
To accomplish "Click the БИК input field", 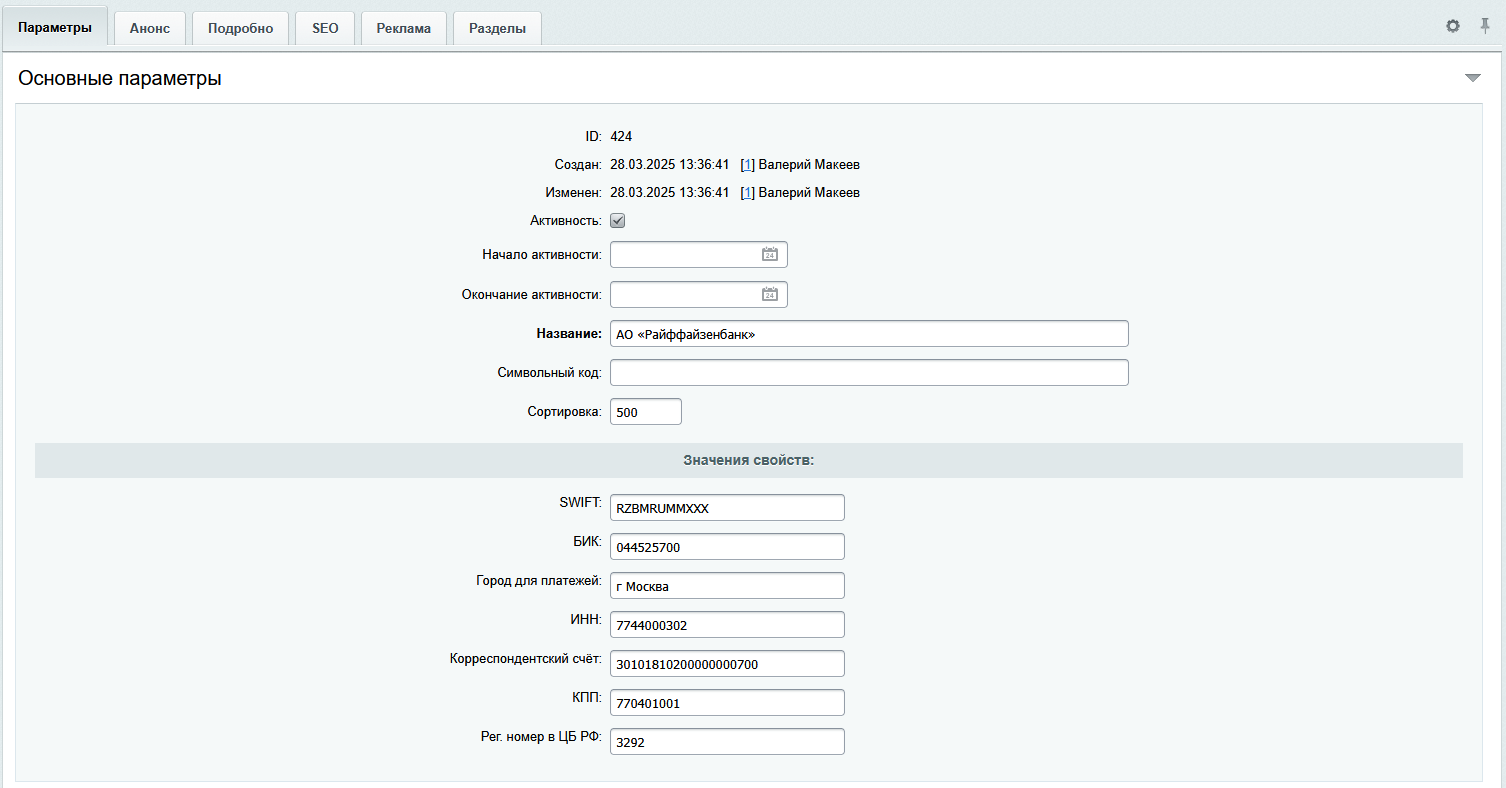I will 727,547.
